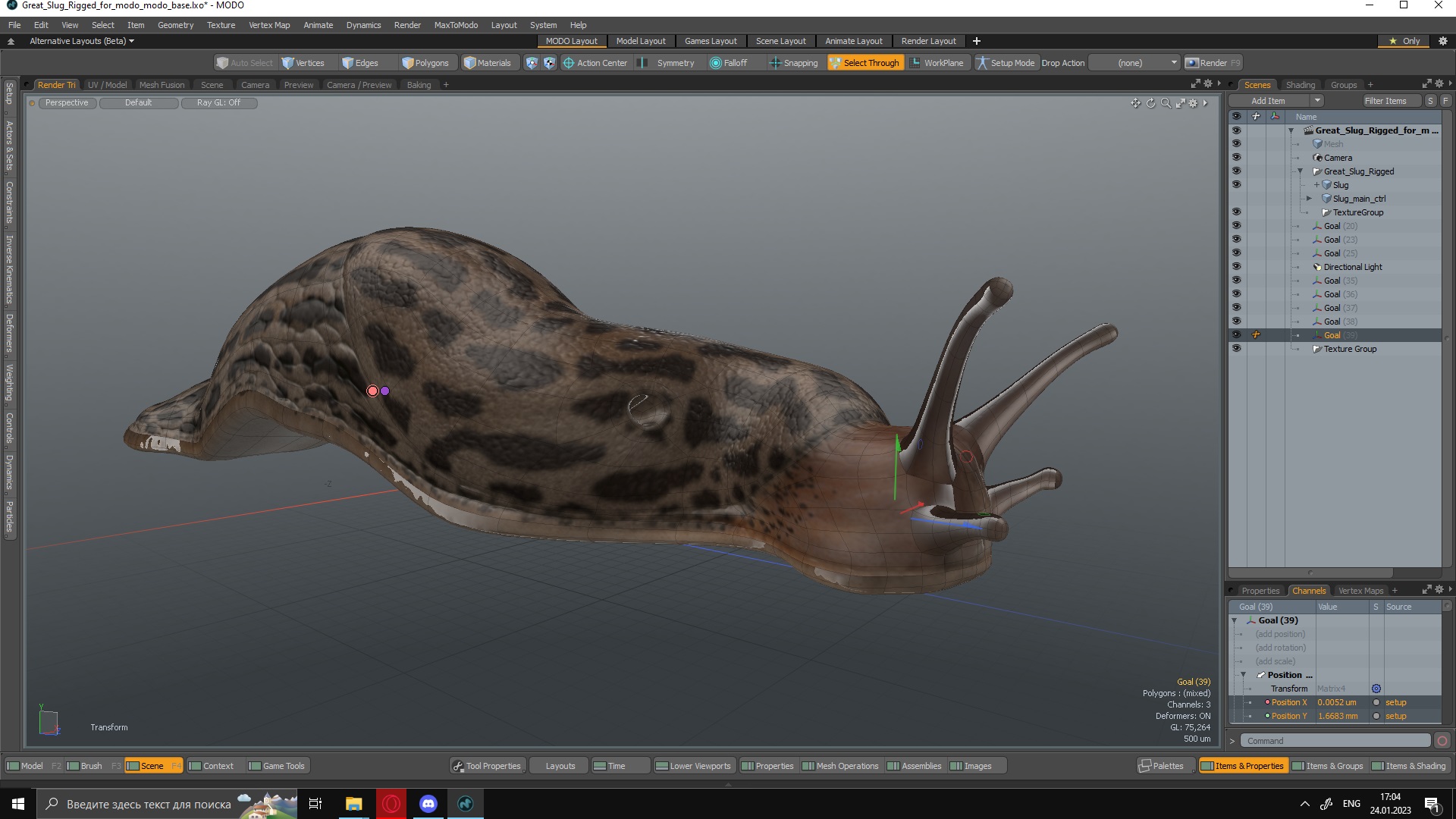The width and height of the screenshot is (1456, 819).
Task: Click the viewport rotate icon
Action: (1150, 103)
